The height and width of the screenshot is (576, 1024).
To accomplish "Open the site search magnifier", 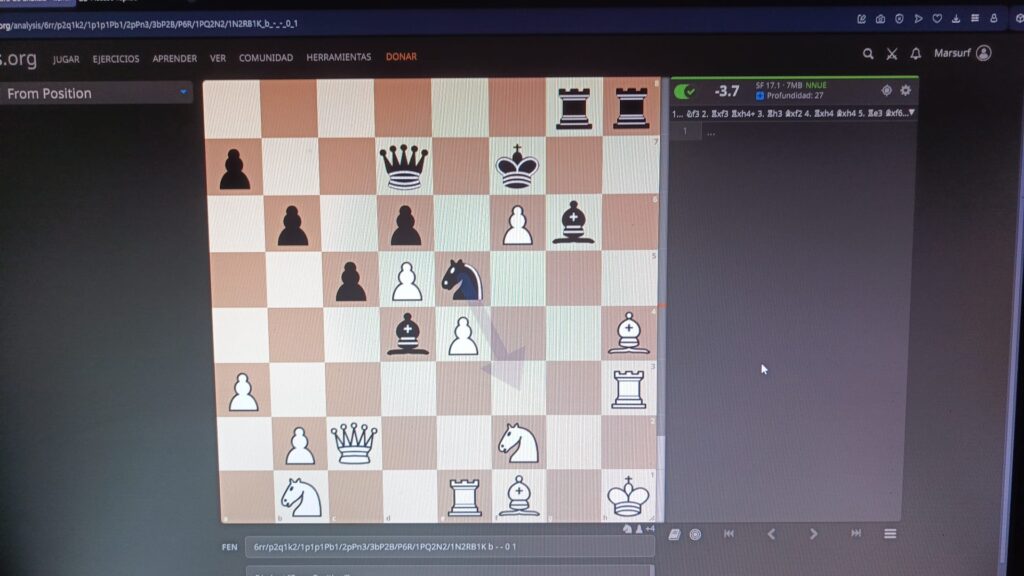I will 868,54.
